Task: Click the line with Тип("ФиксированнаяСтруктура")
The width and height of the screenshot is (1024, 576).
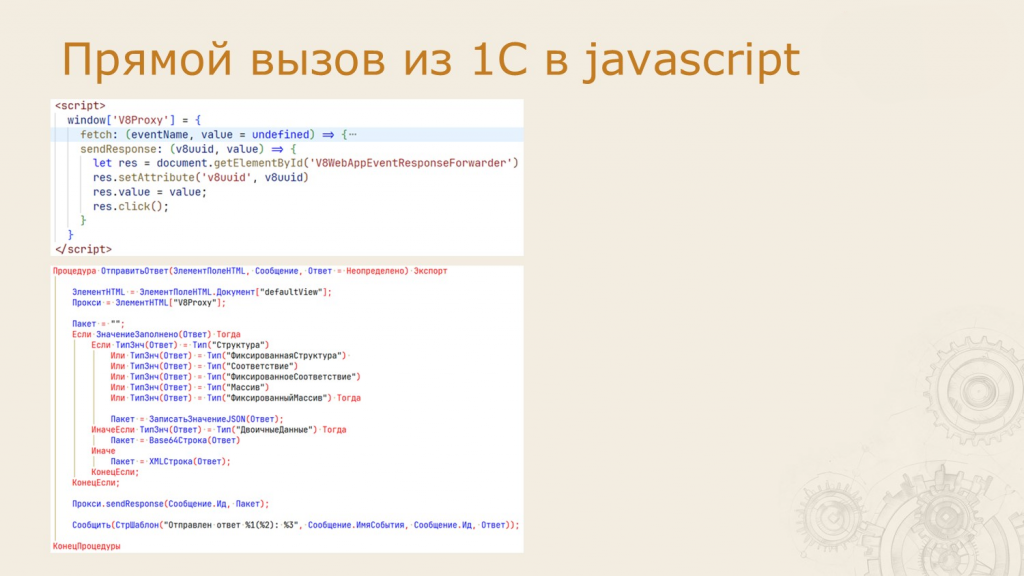Action: click(x=229, y=355)
